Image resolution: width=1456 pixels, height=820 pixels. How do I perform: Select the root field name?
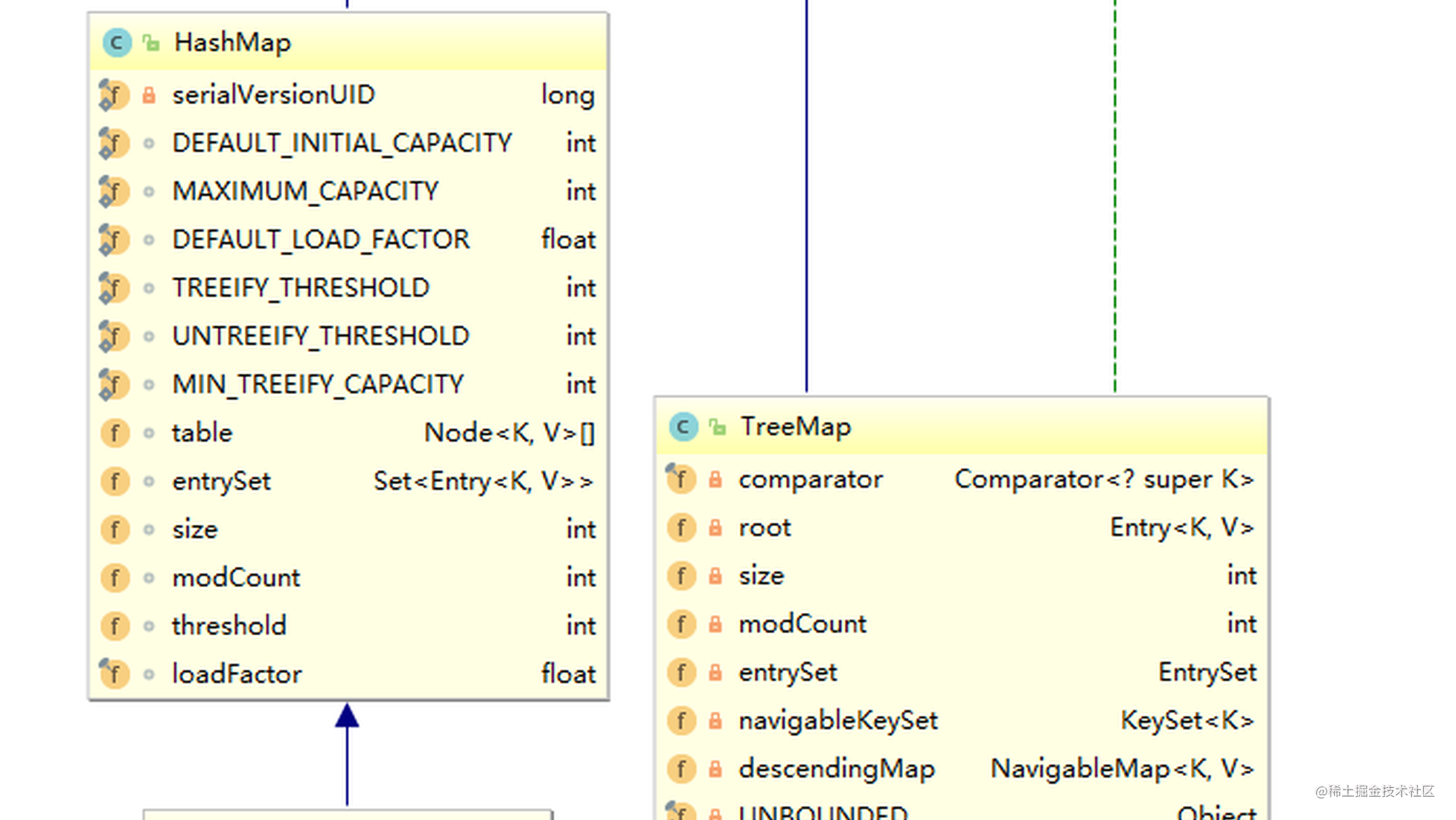coord(764,527)
